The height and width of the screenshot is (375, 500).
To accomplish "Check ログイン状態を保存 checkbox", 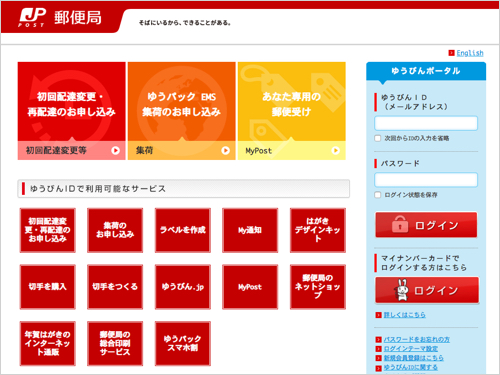I will point(378,195).
